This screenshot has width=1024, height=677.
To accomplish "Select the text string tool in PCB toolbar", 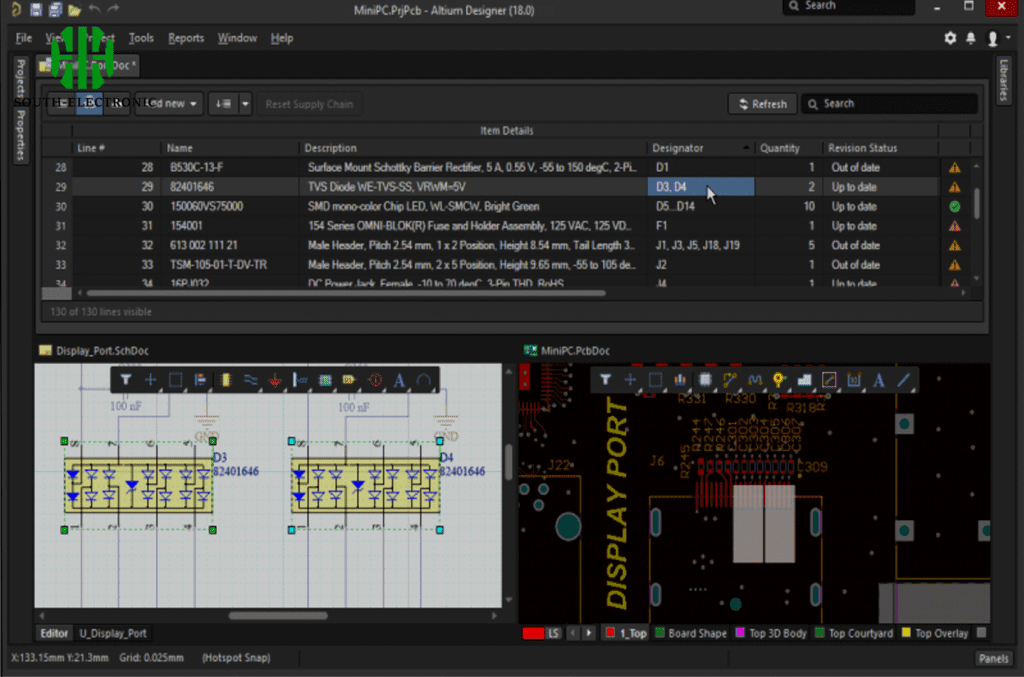I will point(879,380).
